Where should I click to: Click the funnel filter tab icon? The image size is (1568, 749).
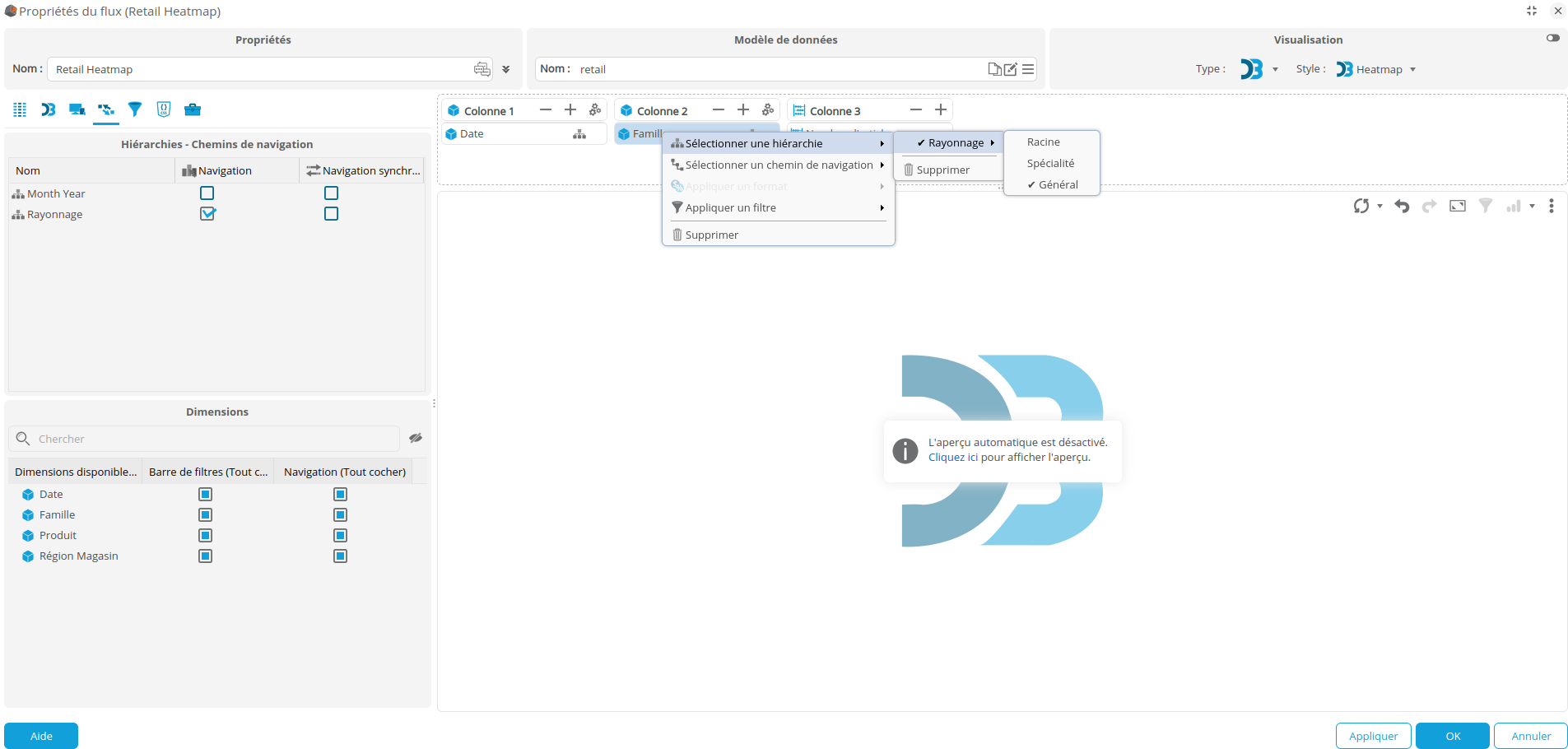[x=135, y=109]
